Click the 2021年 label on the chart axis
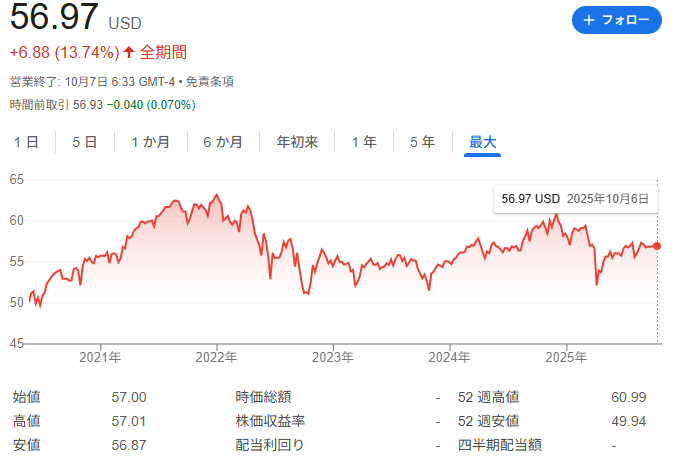This screenshot has width=684, height=462. (100, 357)
